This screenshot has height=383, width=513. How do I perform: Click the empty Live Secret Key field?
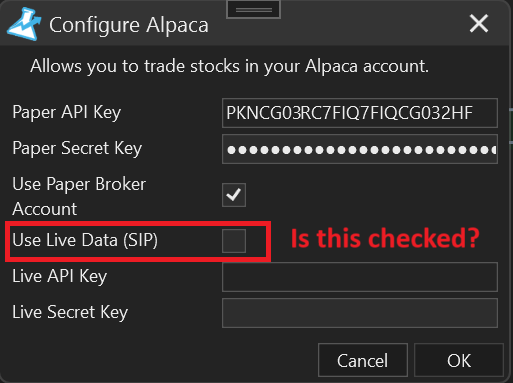[360, 313]
